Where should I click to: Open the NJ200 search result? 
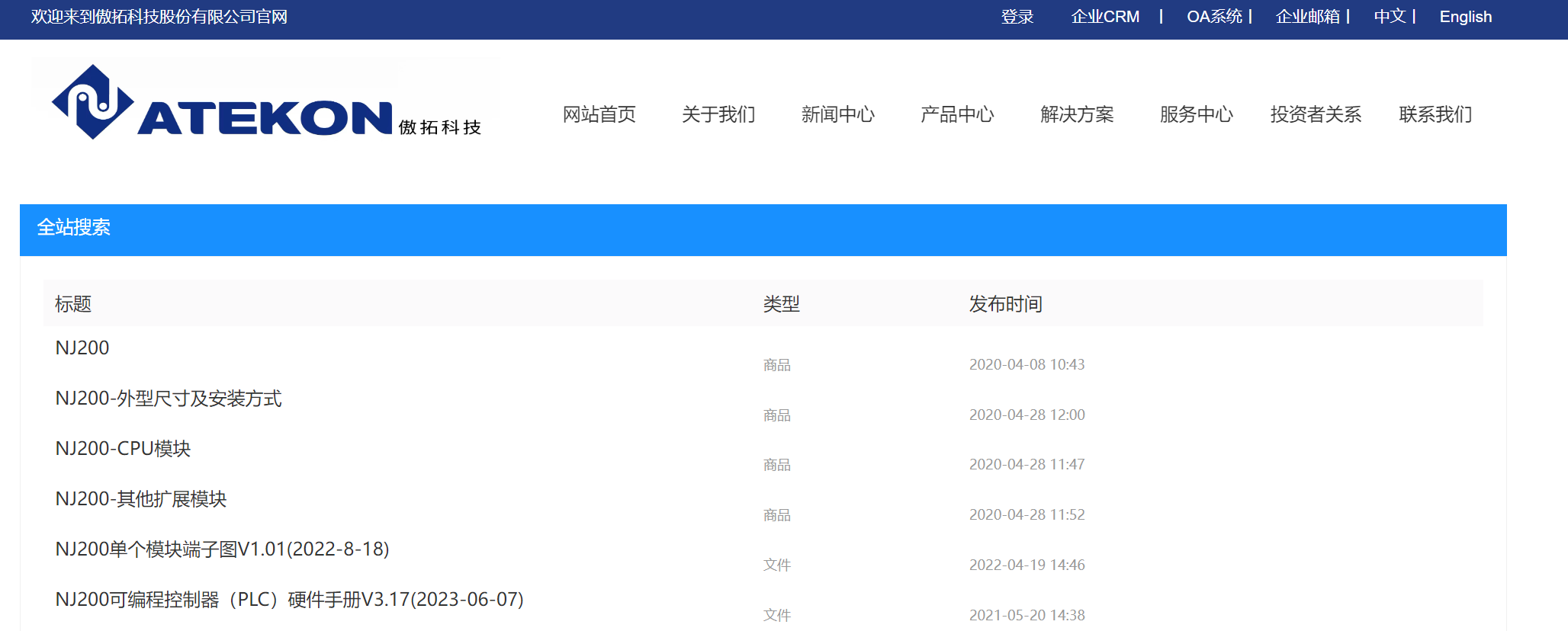(x=82, y=348)
